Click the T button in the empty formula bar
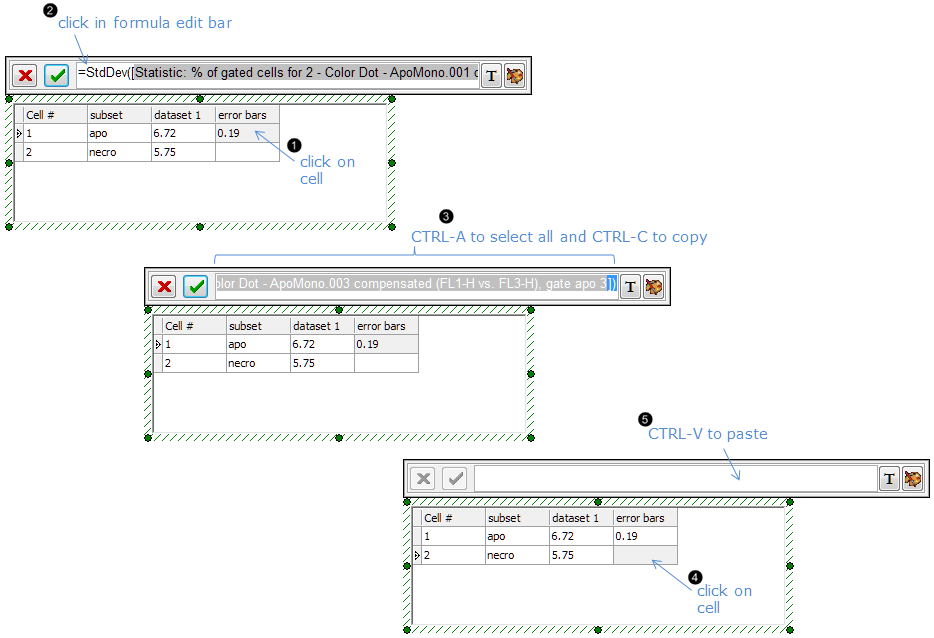This screenshot has height=638, width=934. pos(889,479)
